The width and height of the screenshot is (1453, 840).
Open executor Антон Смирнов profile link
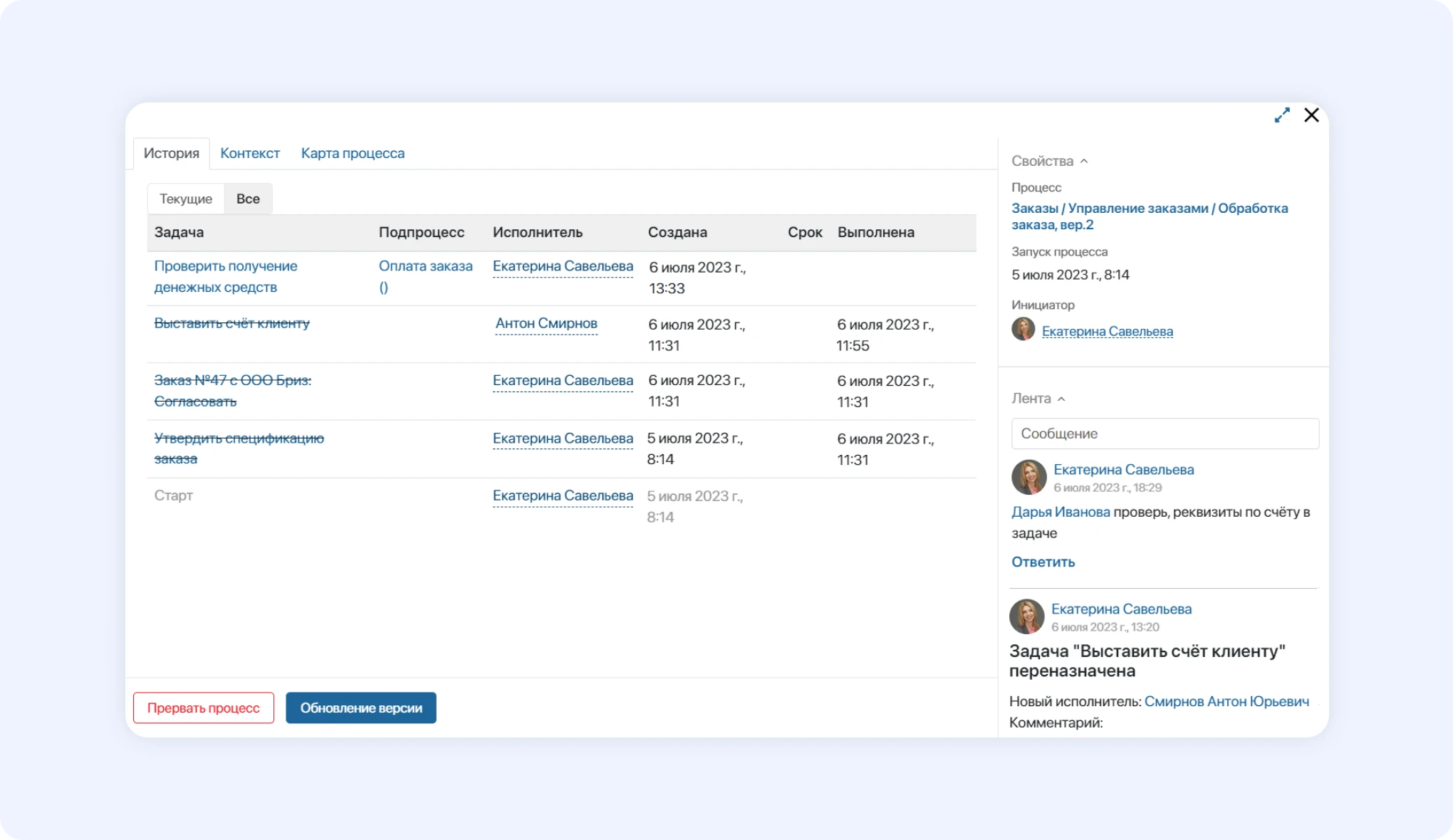(546, 323)
